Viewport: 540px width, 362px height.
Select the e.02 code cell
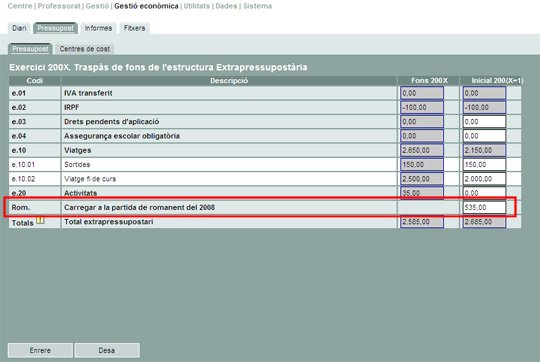click(35, 107)
